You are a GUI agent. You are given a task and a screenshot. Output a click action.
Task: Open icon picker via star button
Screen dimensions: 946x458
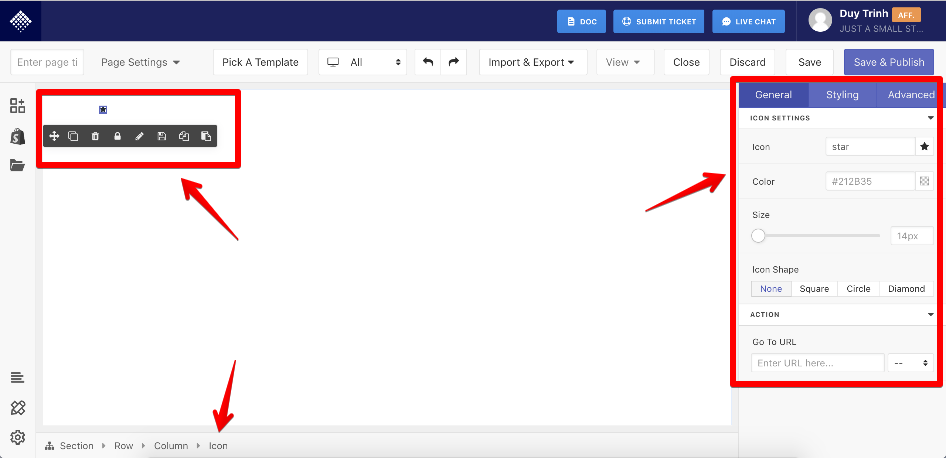coord(924,147)
